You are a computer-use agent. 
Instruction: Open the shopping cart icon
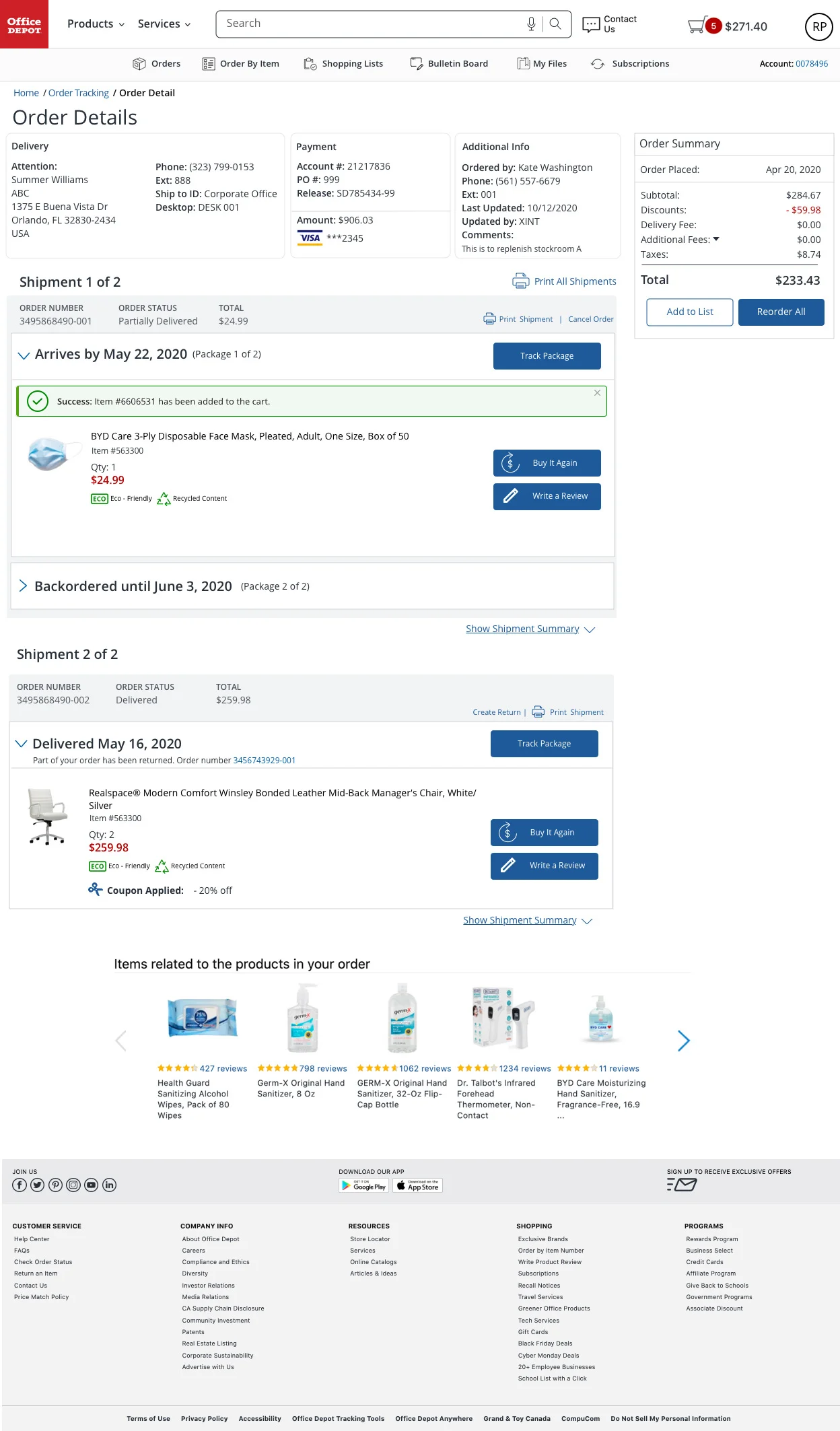697,26
